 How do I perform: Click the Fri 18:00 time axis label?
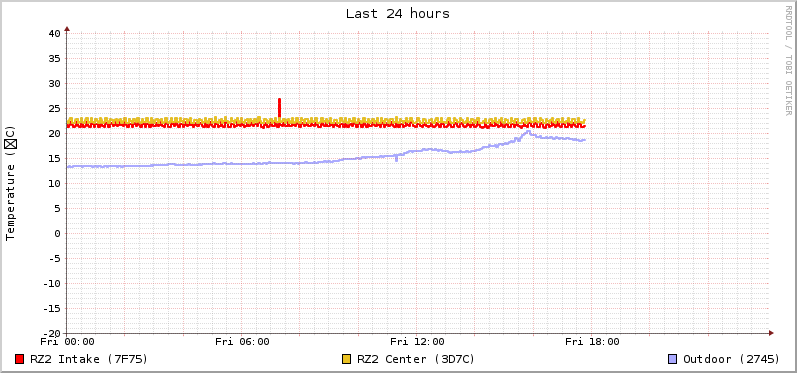click(592, 342)
